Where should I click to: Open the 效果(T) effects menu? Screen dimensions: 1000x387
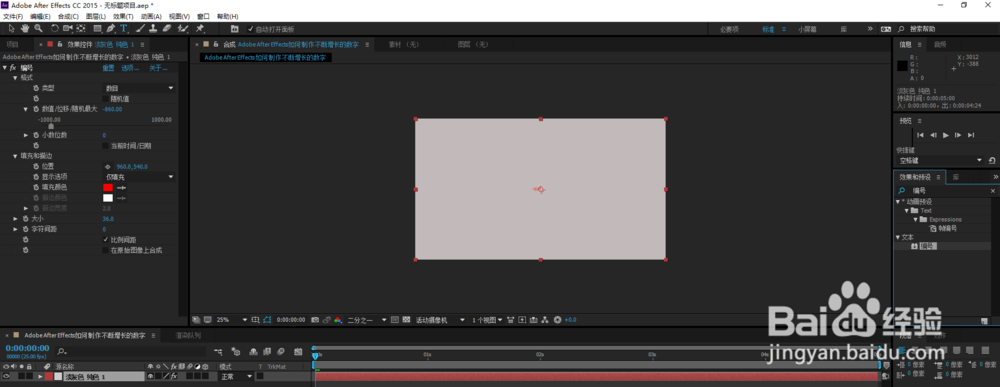tap(124, 16)
